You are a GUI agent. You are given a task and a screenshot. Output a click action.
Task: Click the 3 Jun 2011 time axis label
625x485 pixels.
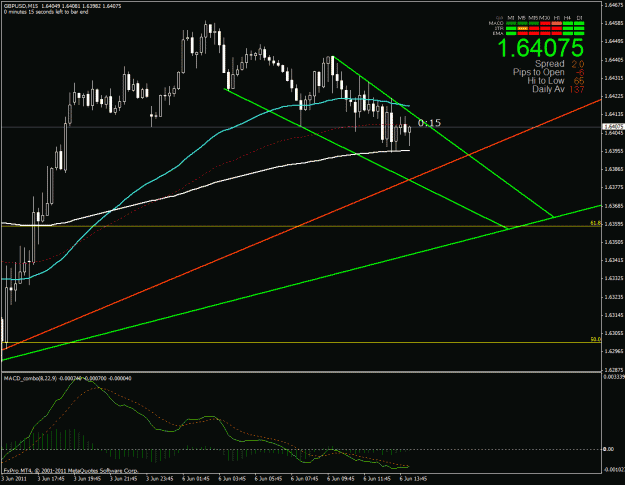pyautogui.click(x=14, y=479)
